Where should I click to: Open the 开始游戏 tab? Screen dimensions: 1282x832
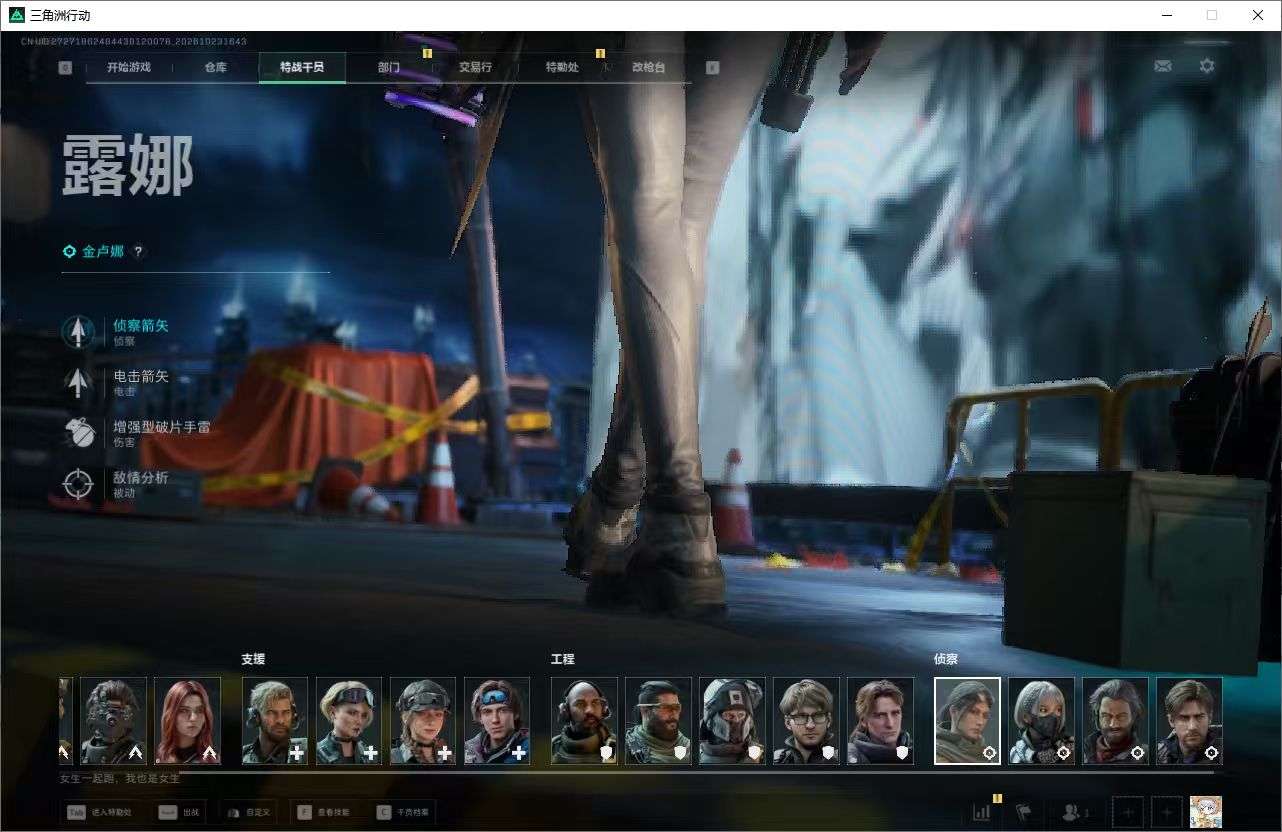(x=129, y=67)
